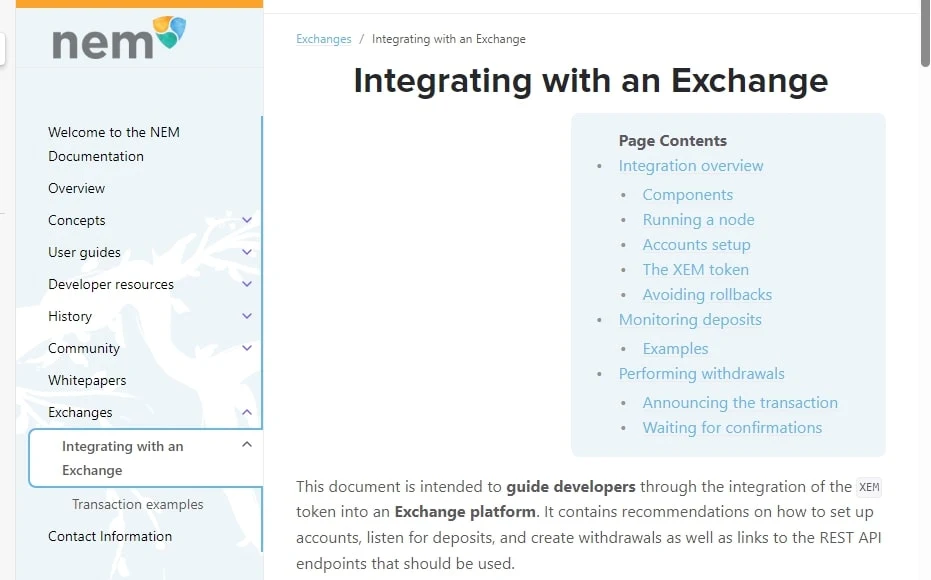Select Transaction examples subpage
This screenshot has width=931, height=580.
[138, 504]
